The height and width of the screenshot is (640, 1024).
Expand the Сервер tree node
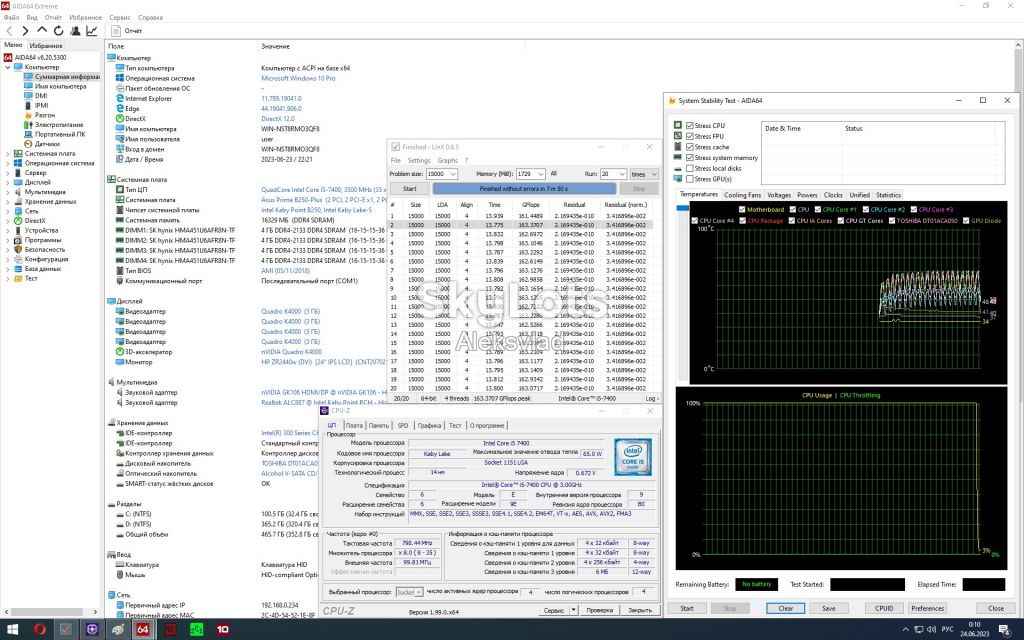tap(7, 173)
